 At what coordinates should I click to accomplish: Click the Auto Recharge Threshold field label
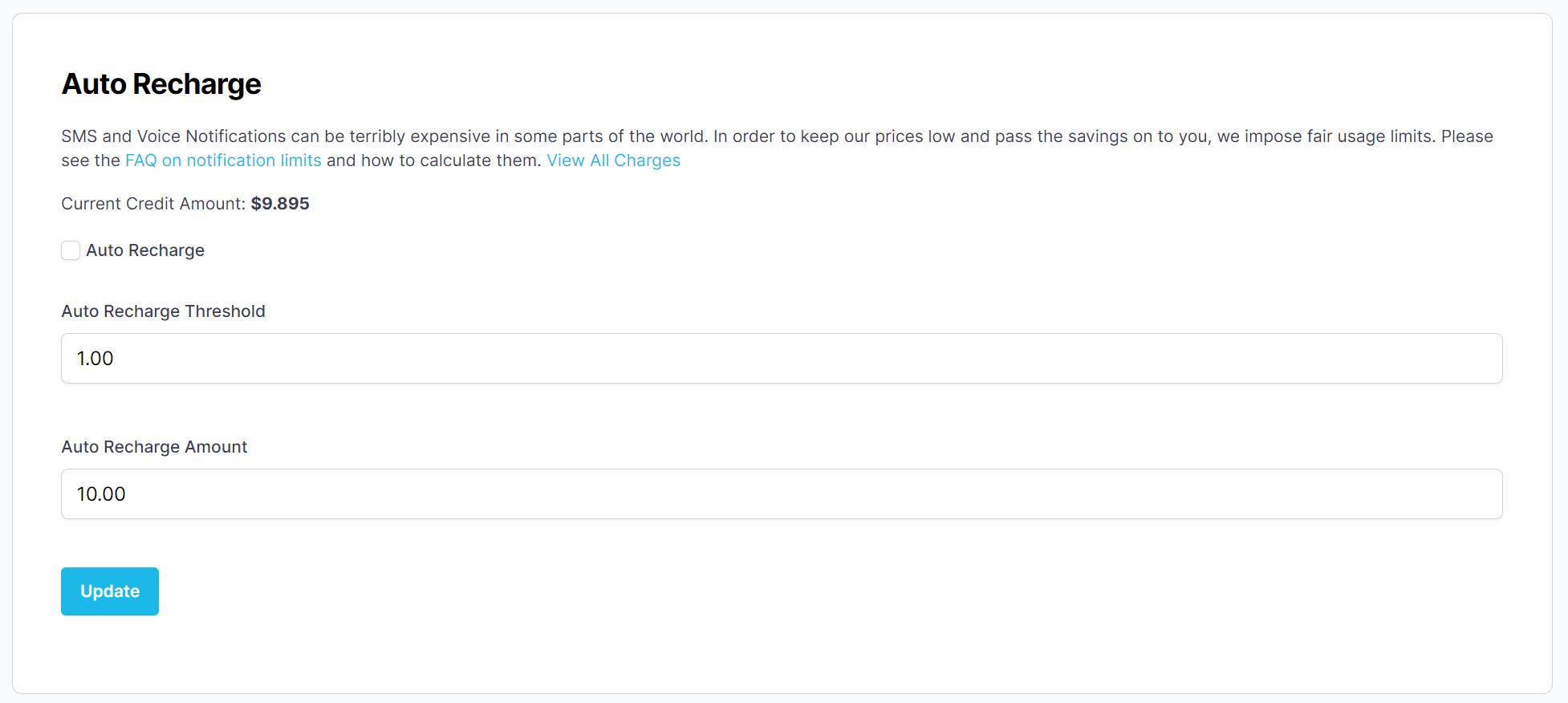click(163, 311)
